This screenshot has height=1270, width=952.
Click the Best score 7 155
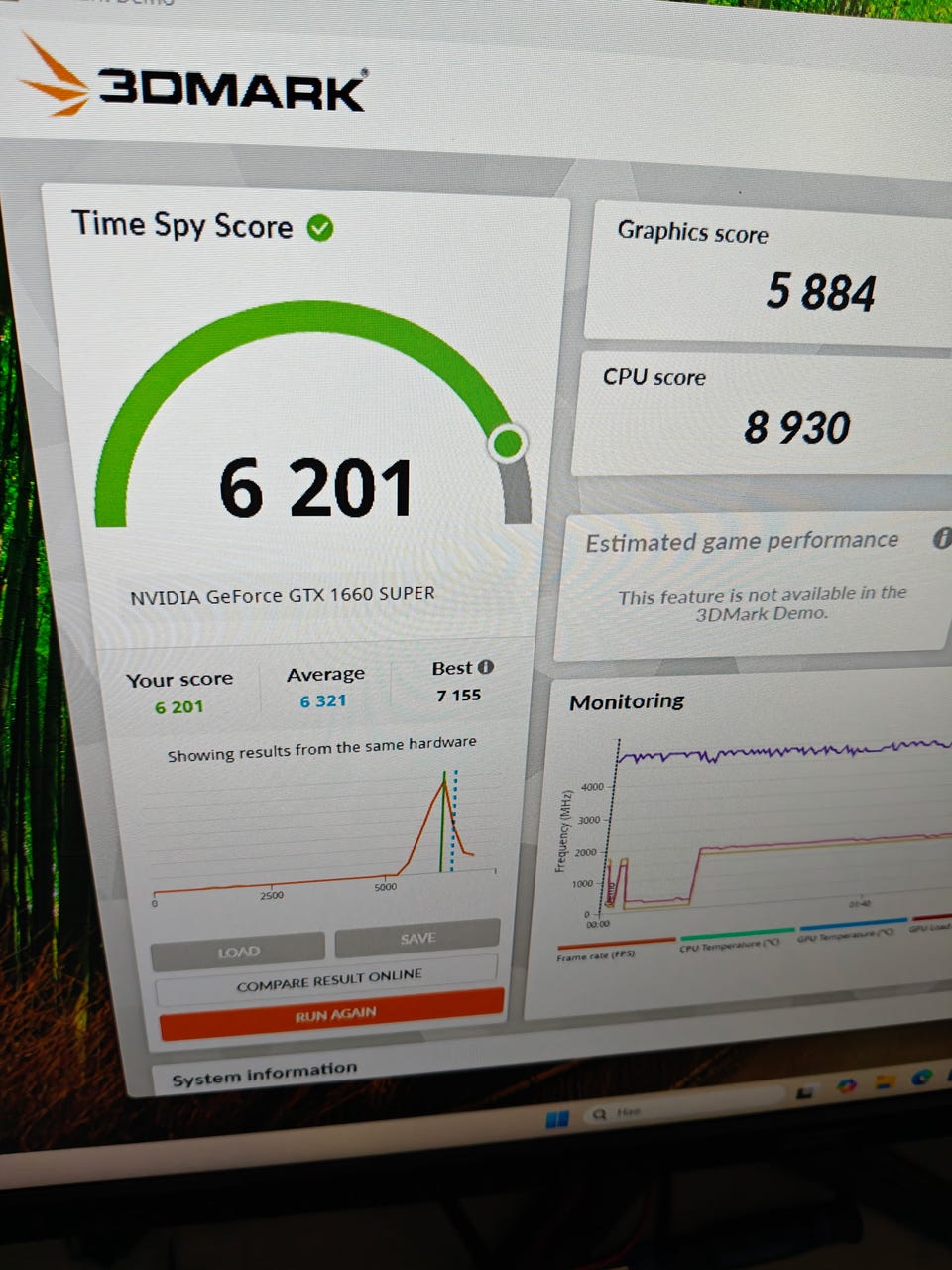[458, 695]
